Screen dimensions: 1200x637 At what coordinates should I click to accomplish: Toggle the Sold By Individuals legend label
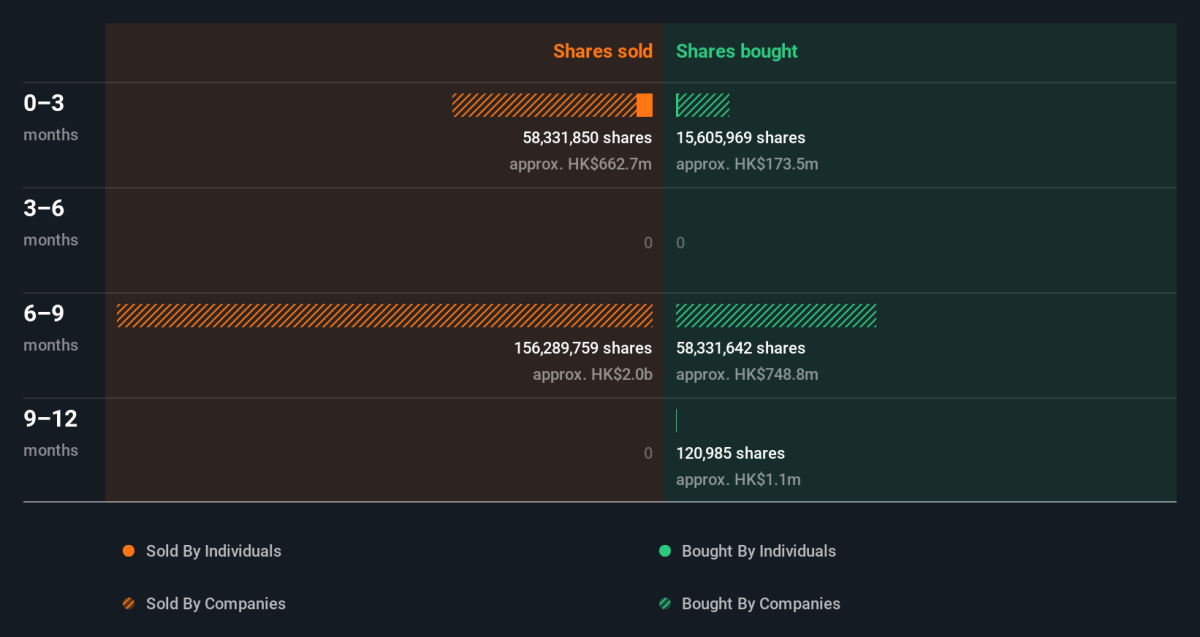pos(214,551)
